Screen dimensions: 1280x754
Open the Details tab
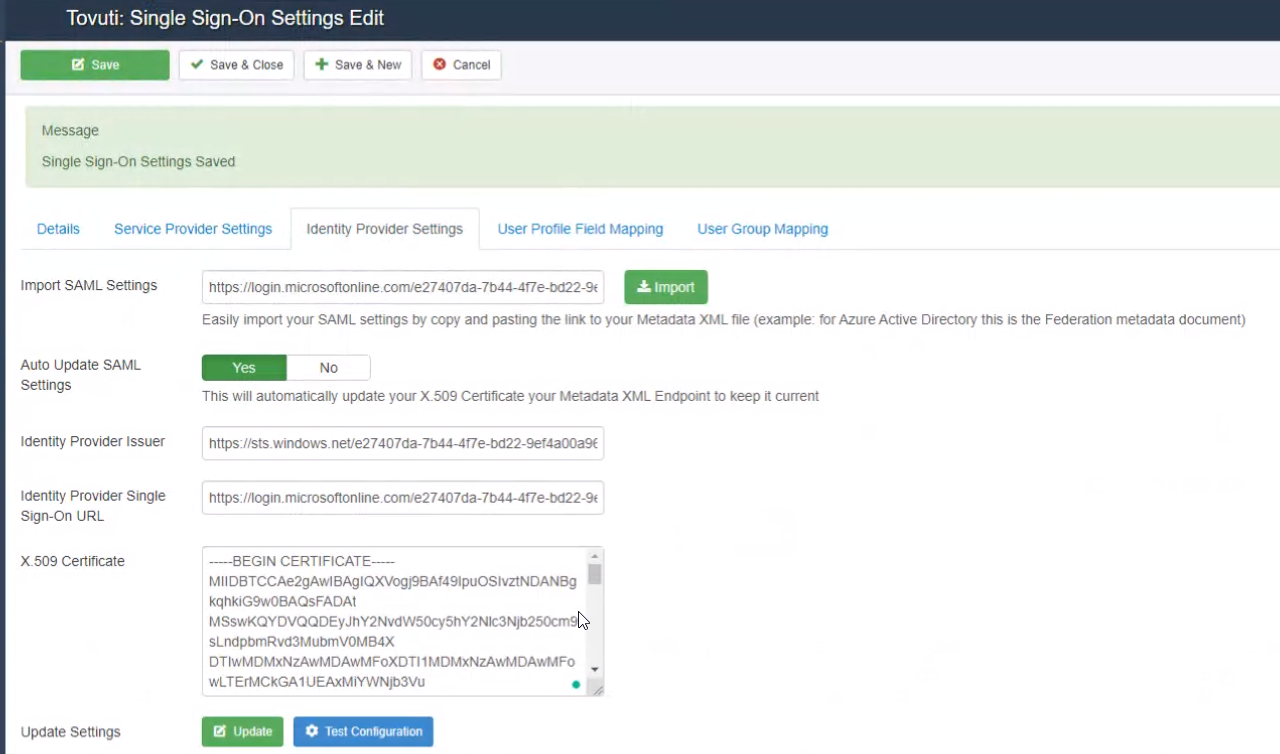pos(58,229)
